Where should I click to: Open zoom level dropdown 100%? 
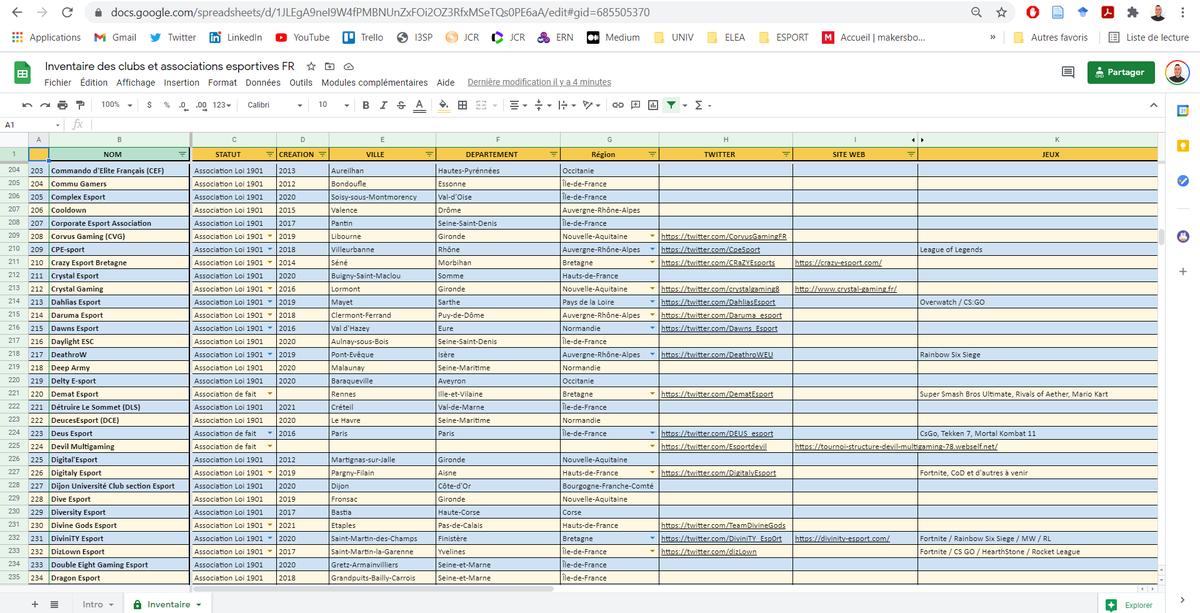[116, 105]
